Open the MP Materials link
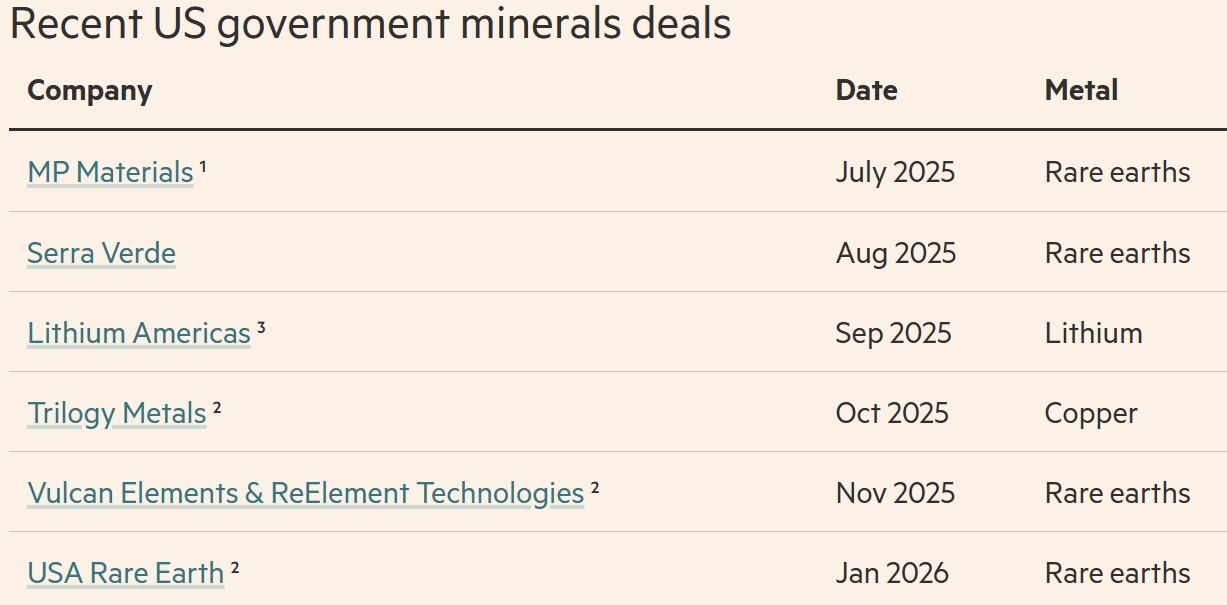 pos(110,173)
